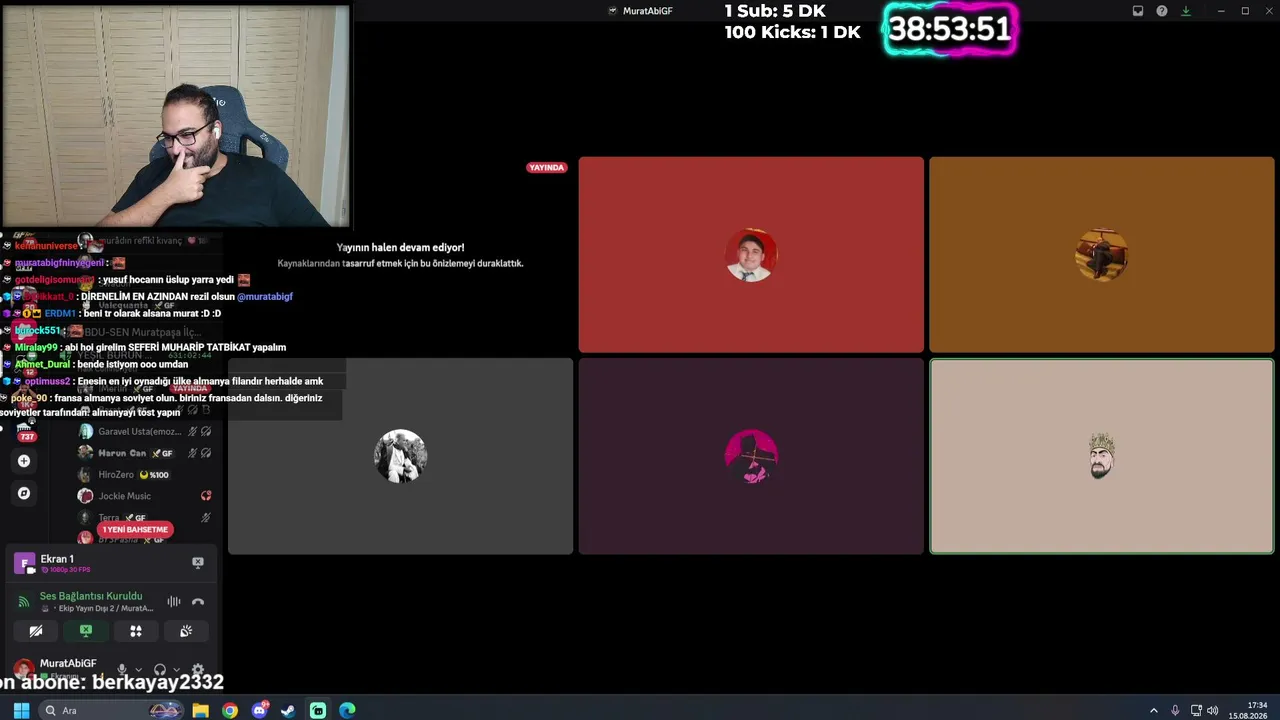Select the red participant video tile

point(751,255)
